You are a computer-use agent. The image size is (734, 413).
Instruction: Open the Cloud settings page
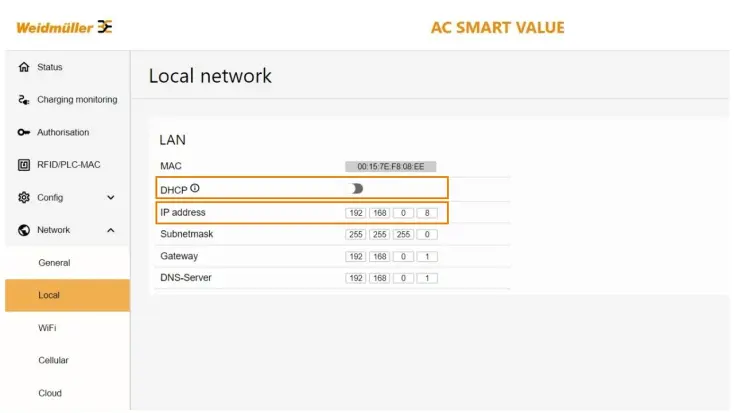tap(50, 393)
